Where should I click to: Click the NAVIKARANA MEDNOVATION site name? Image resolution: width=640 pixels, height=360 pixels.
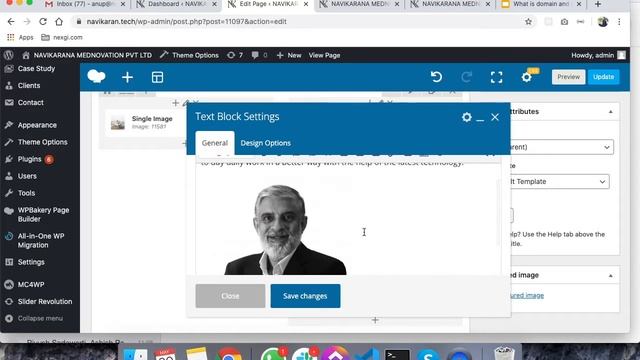point(87,55)
